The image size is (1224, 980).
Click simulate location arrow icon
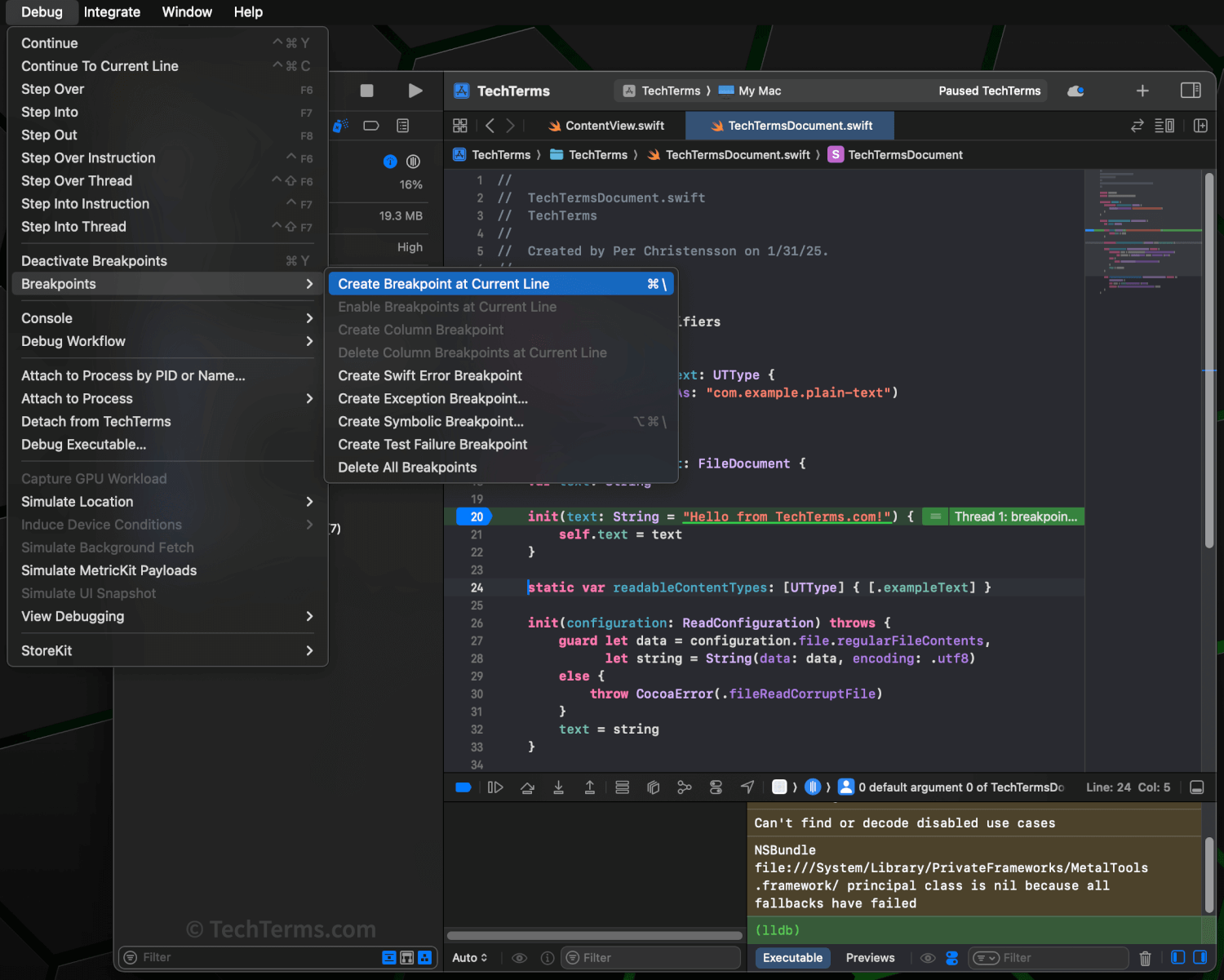point(747,787)
